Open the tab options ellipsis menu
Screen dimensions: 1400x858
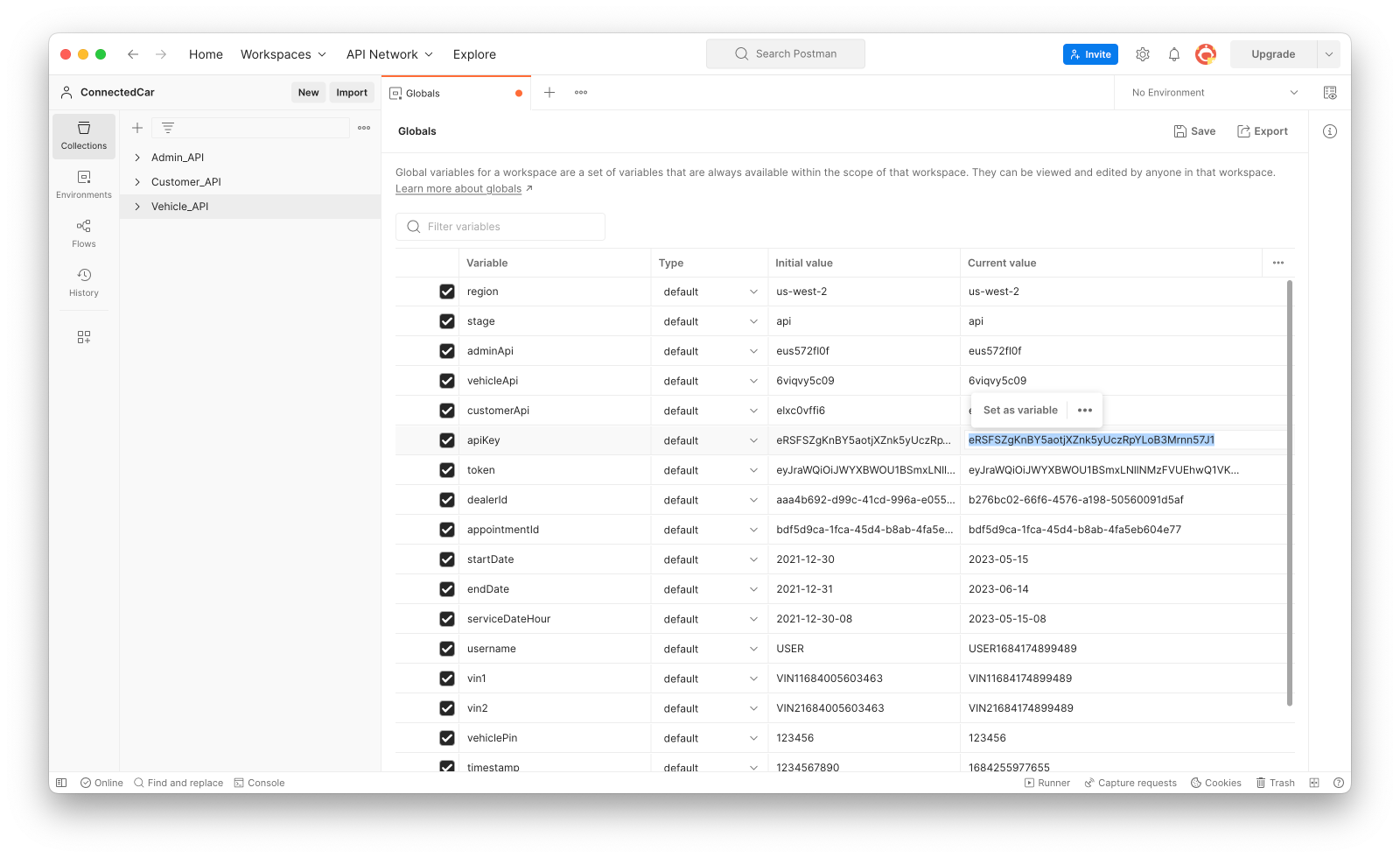click(581, 92)
